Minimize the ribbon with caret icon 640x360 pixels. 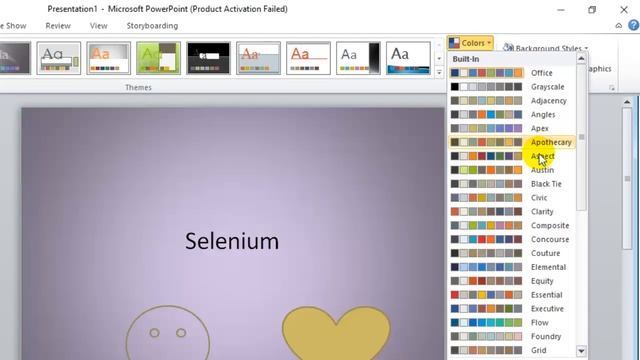[x=619, y=26]
